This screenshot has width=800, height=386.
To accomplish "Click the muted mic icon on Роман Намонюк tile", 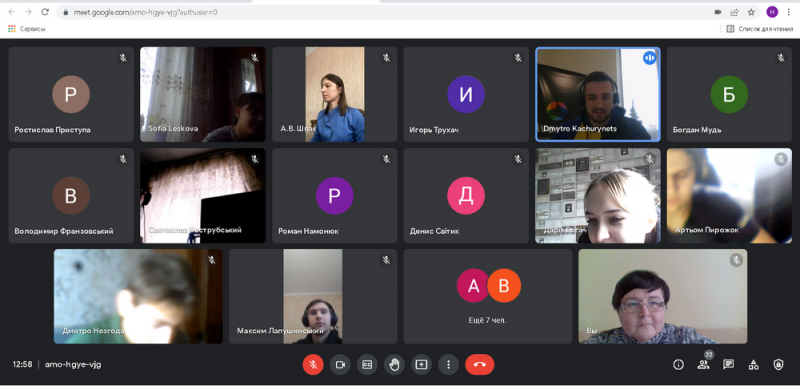I will point(386,159).
